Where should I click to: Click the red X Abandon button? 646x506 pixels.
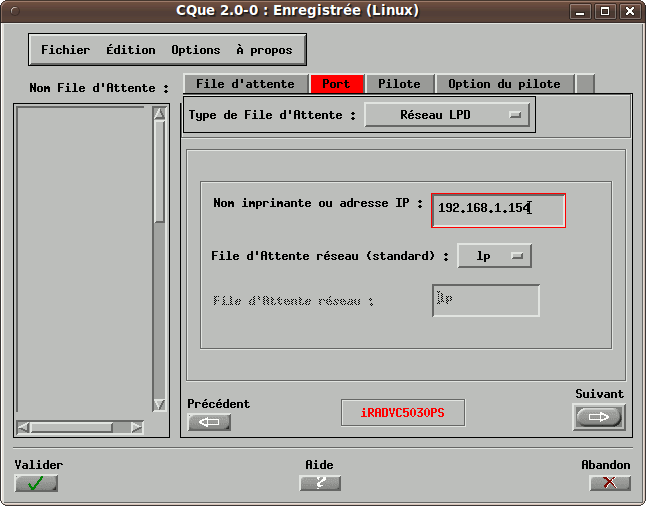610,483
